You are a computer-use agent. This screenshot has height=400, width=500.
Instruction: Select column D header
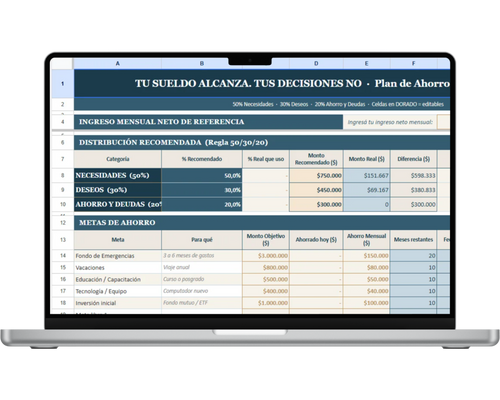[x=316, y=63]
